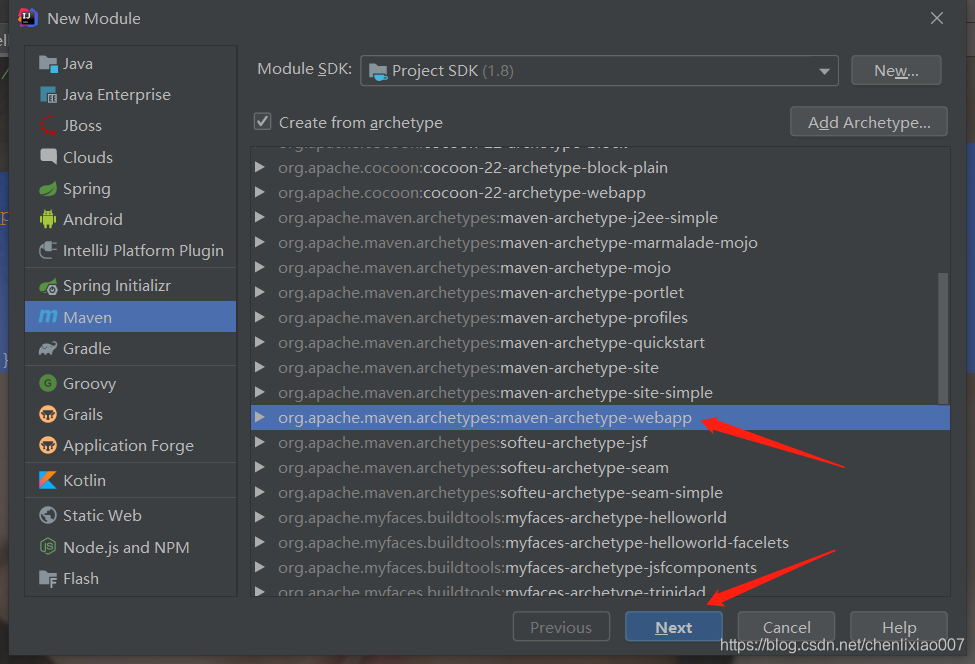
Task: Click the Java module icon
Action: pyautogui.click(x=48, y=63)
